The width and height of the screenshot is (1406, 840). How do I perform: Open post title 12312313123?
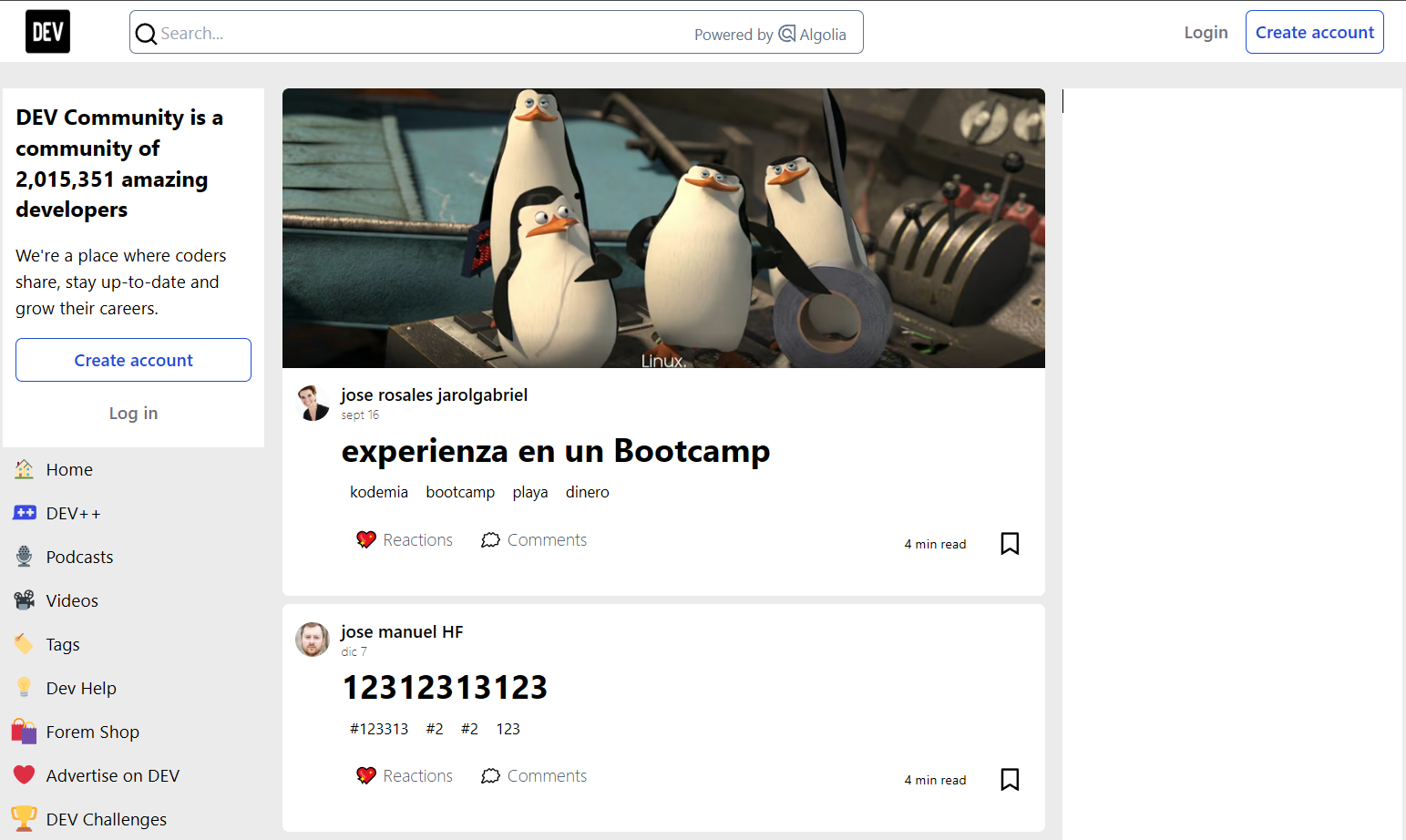coord(445,687)
